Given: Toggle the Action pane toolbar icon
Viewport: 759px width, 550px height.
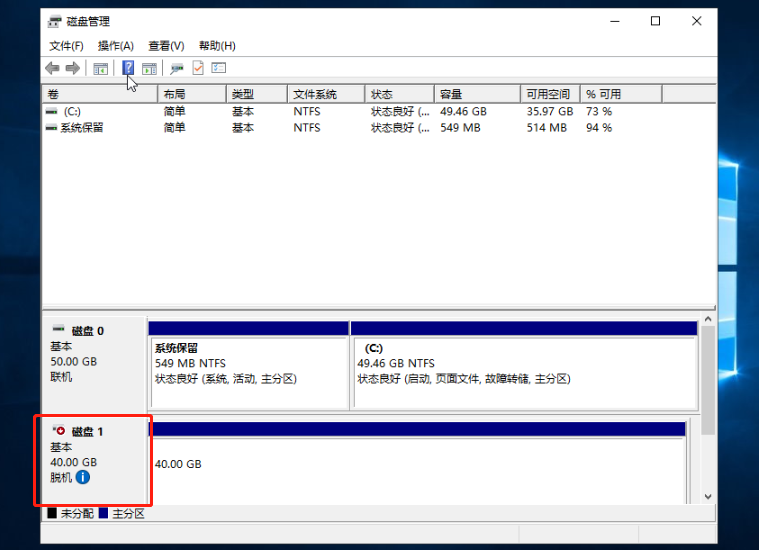Looking at the screenshot, I should [149, 69].
